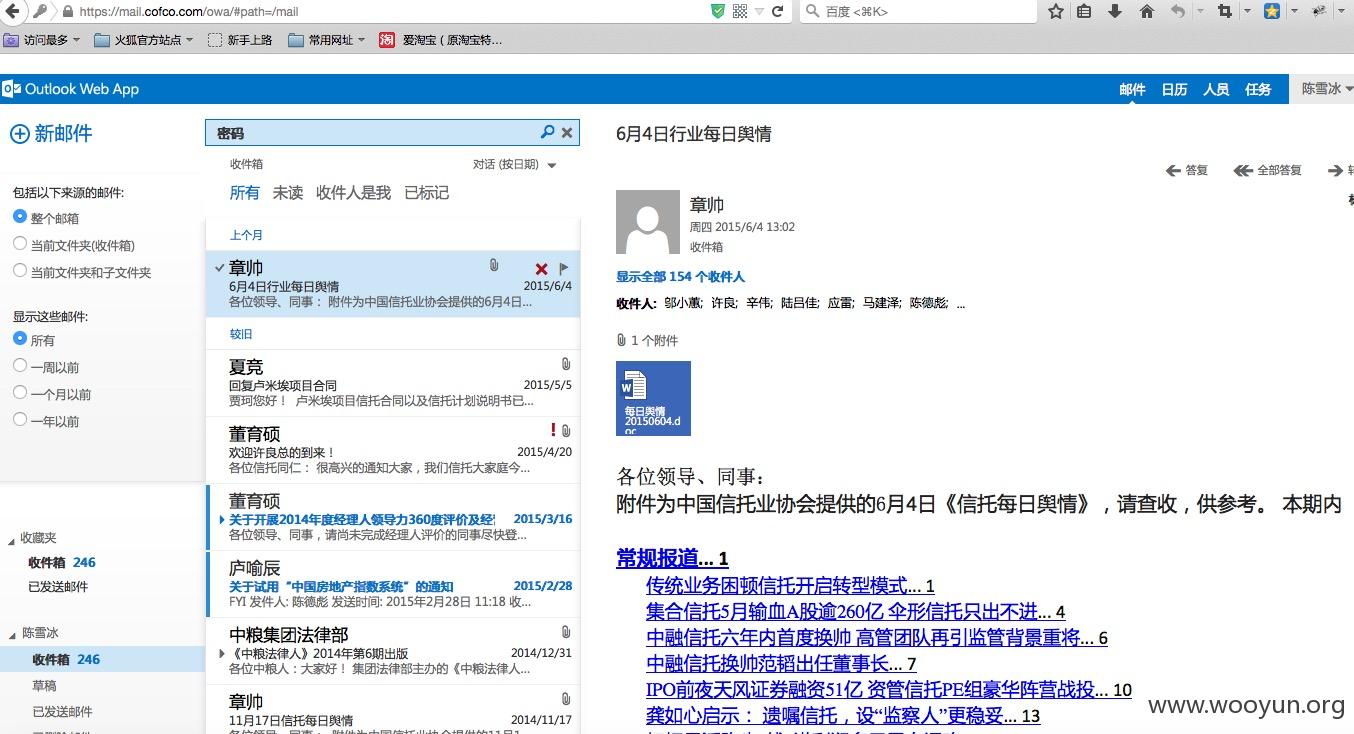
Task: Open the 草稿 folder
Action: click(x=44, y=685)
